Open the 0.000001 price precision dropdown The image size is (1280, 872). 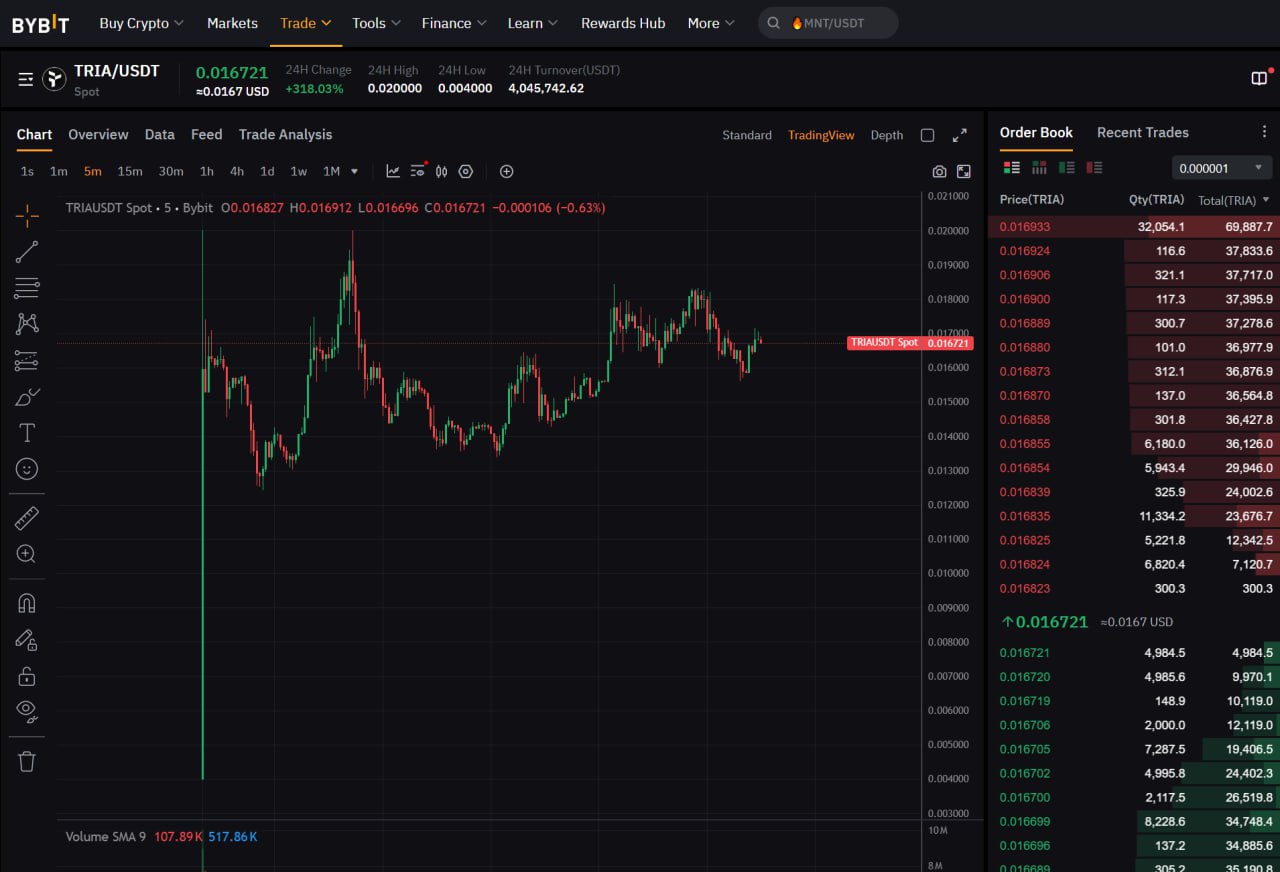pos(1221,168)
